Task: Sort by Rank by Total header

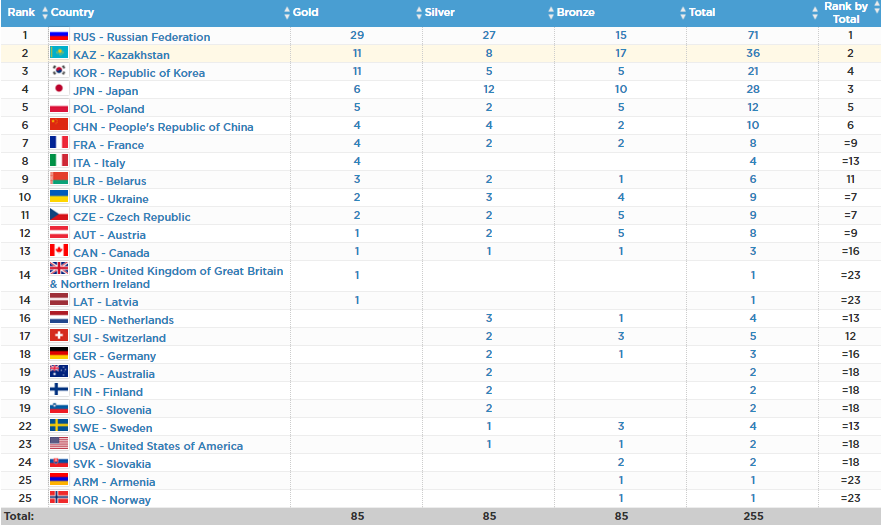Action: point(846,13)
